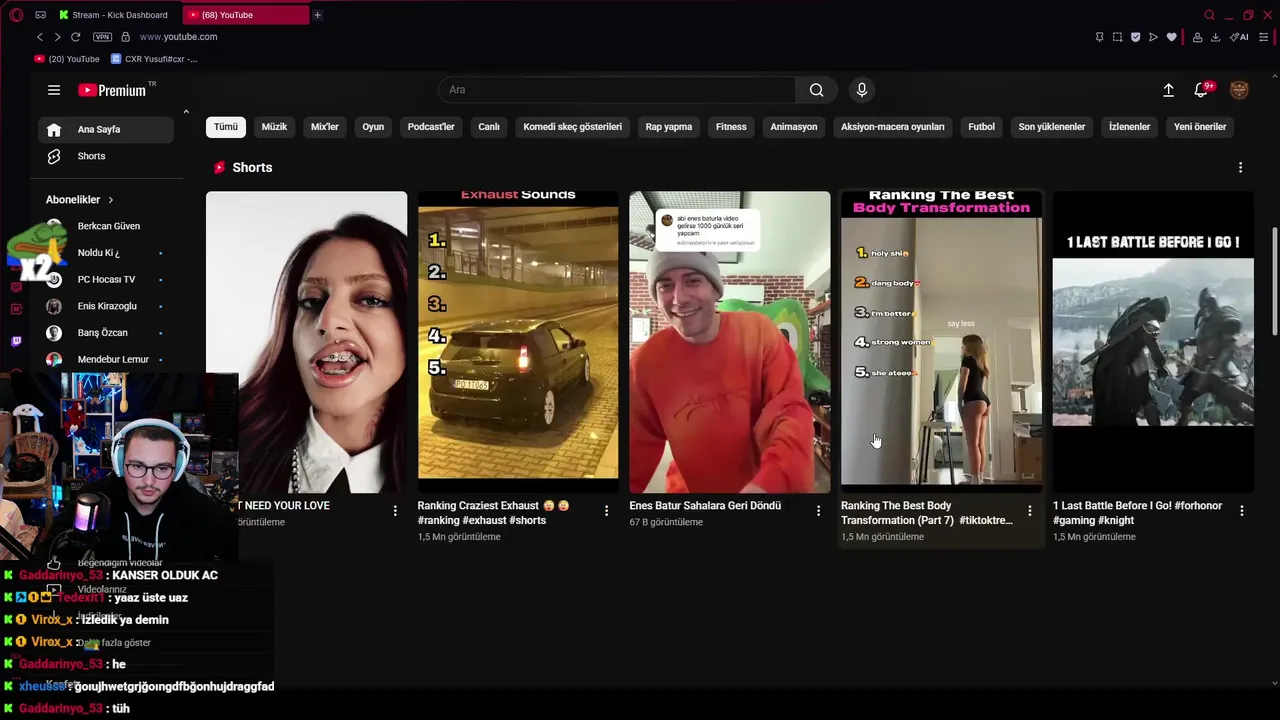Click the YouTube Premium logo
This screenshot has width=1280, height=720.
pyautogui.click(x=112, y=90)
